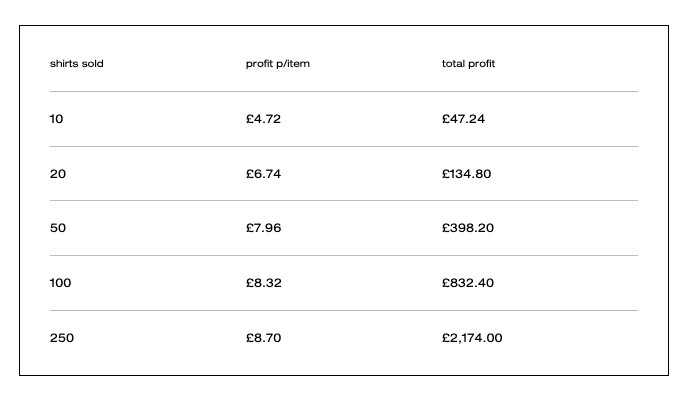The image size is (699, 415).
Task: Click the 20 shirts sold cell
Action: click(58, 174)
